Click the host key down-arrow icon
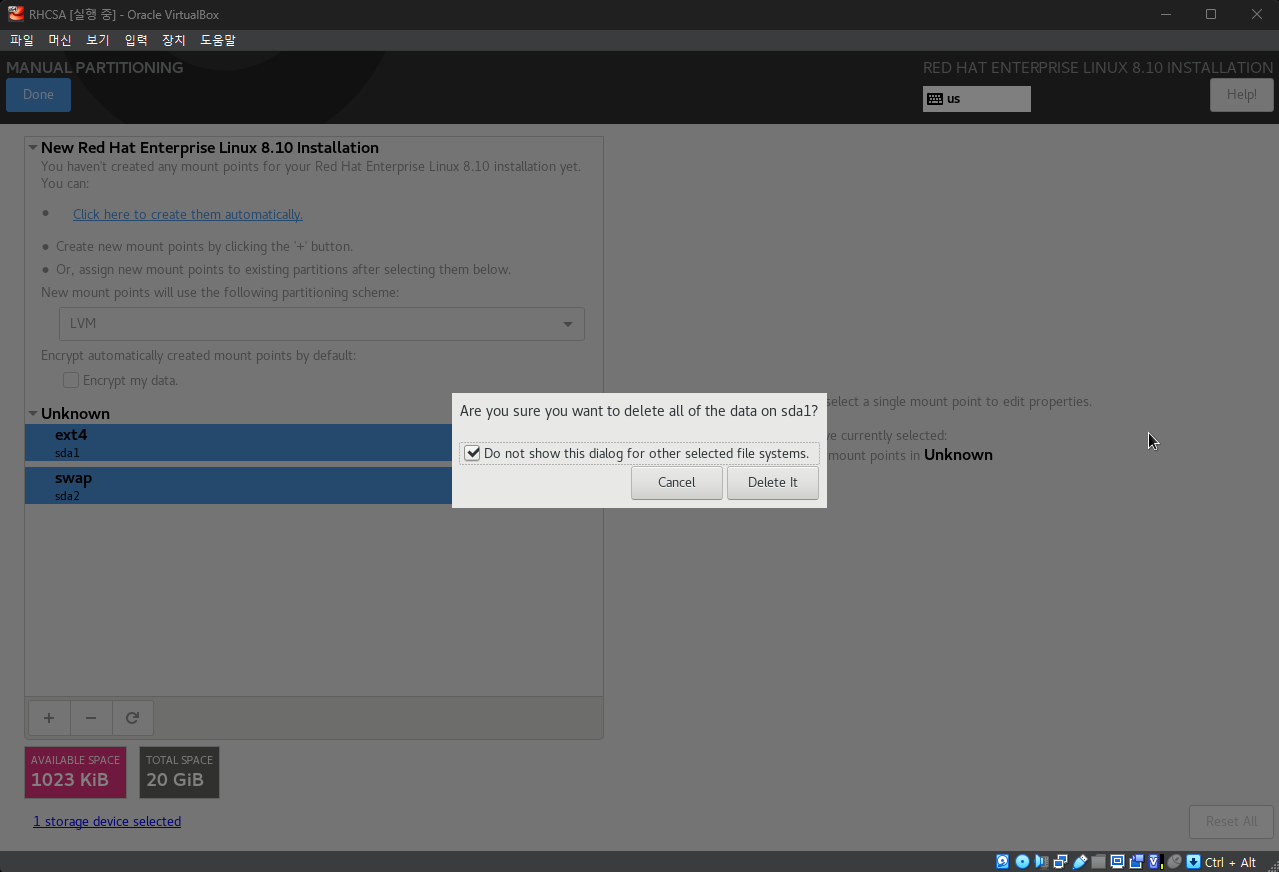The height and width of the screenshot is (872, 1279). [1193, 862]
